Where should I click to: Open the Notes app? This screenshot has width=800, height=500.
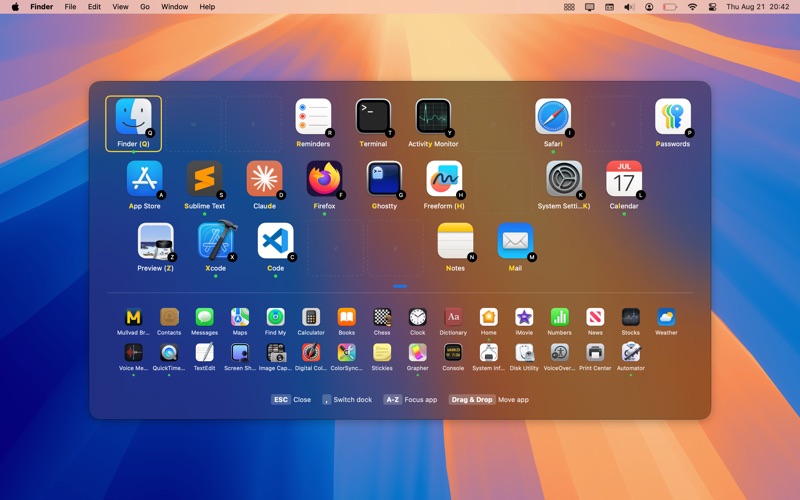[x=455, y=241]
